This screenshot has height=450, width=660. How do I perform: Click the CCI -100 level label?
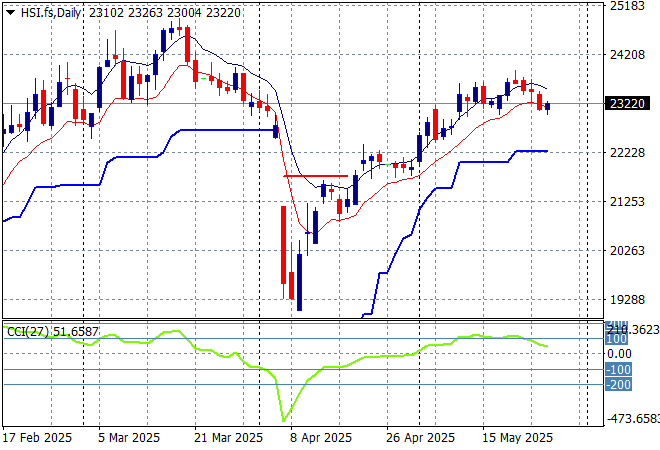tap(618, 370)
